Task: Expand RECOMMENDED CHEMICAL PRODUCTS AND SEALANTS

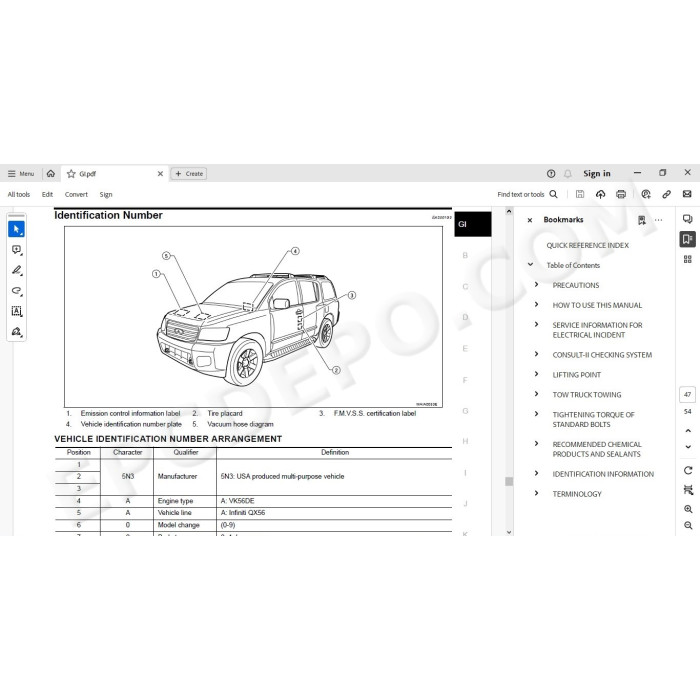Action: coord(537,443)
